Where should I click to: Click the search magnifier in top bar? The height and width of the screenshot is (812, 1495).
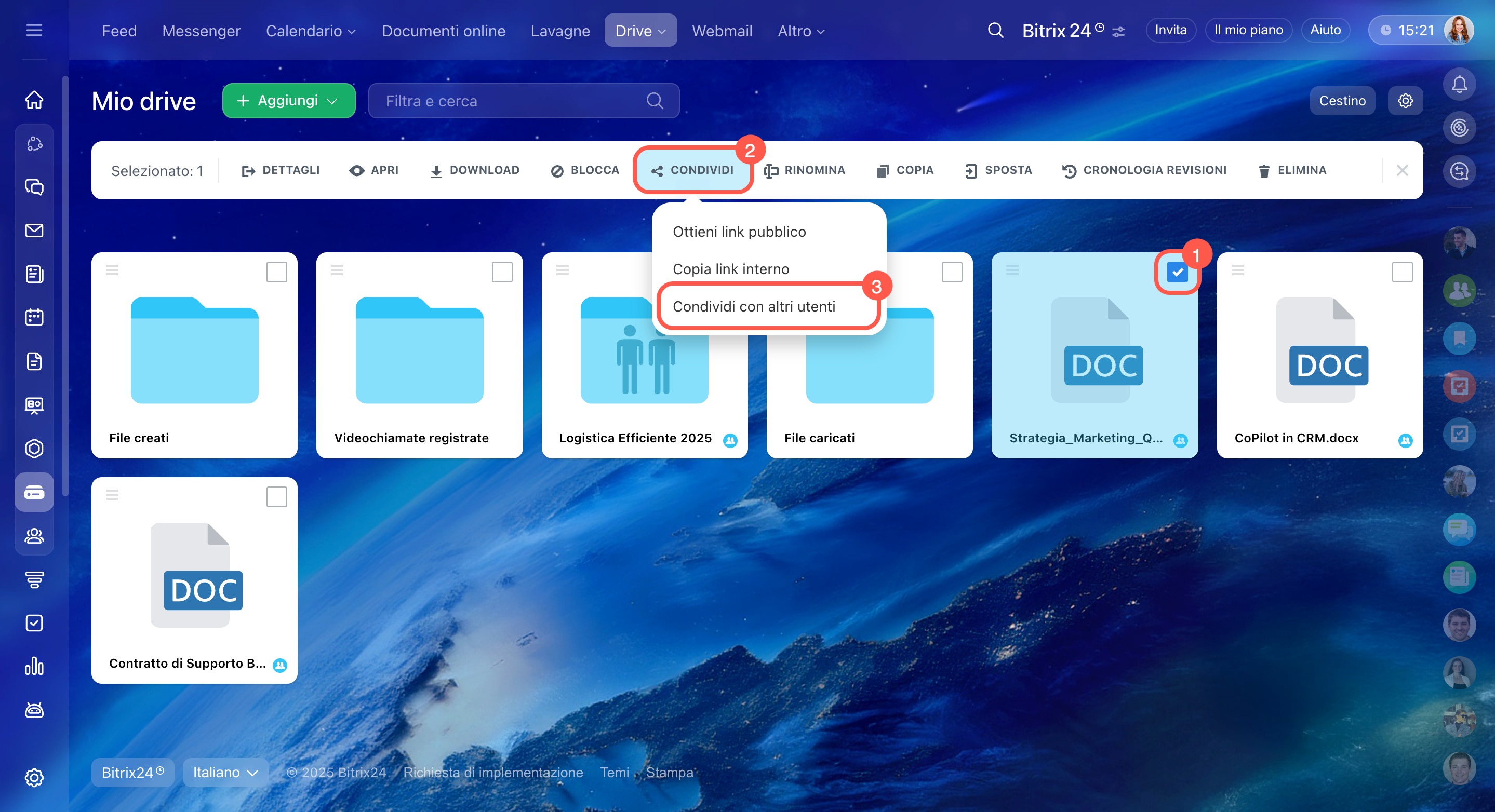995,30
